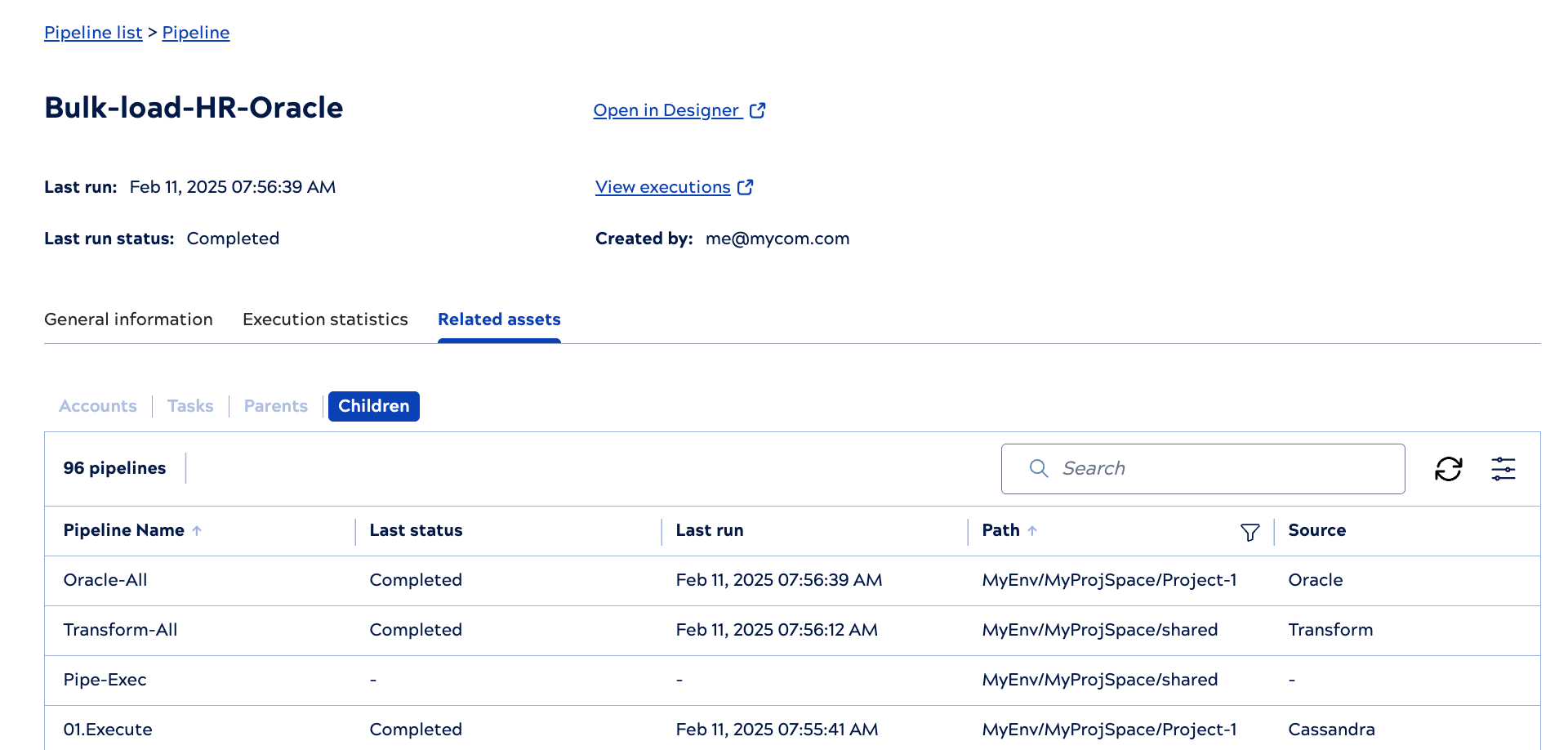Select the Related assets tab
The height and width of the screenshot is (750, 1568).
click(x=499, y=319)
